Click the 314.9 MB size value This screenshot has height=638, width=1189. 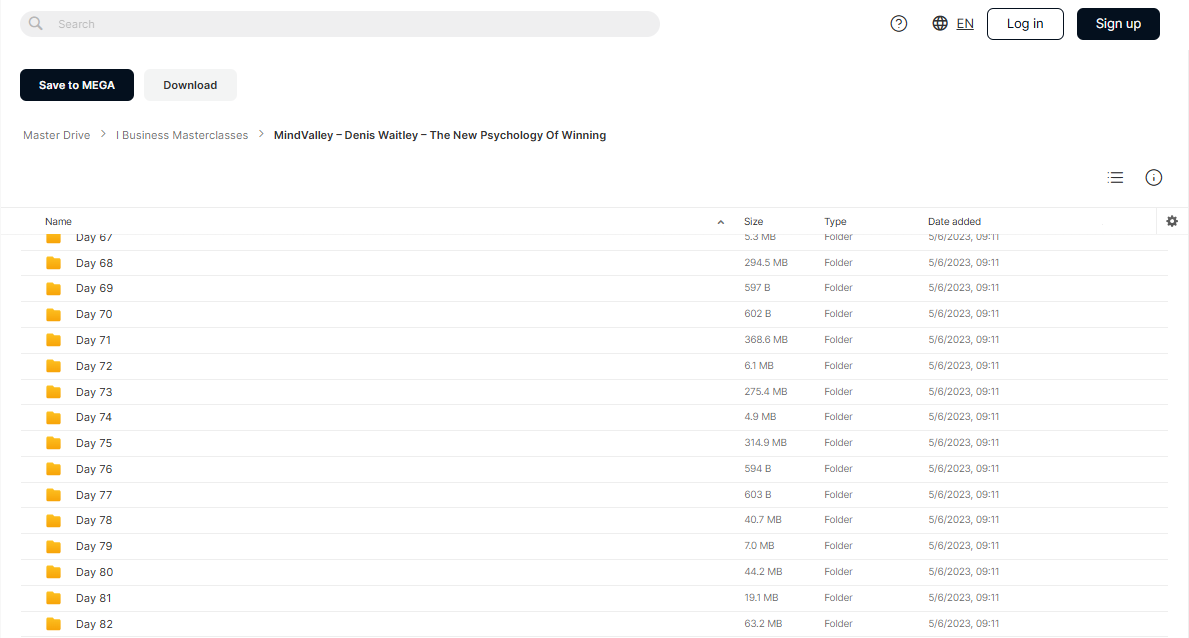point(765,442)
